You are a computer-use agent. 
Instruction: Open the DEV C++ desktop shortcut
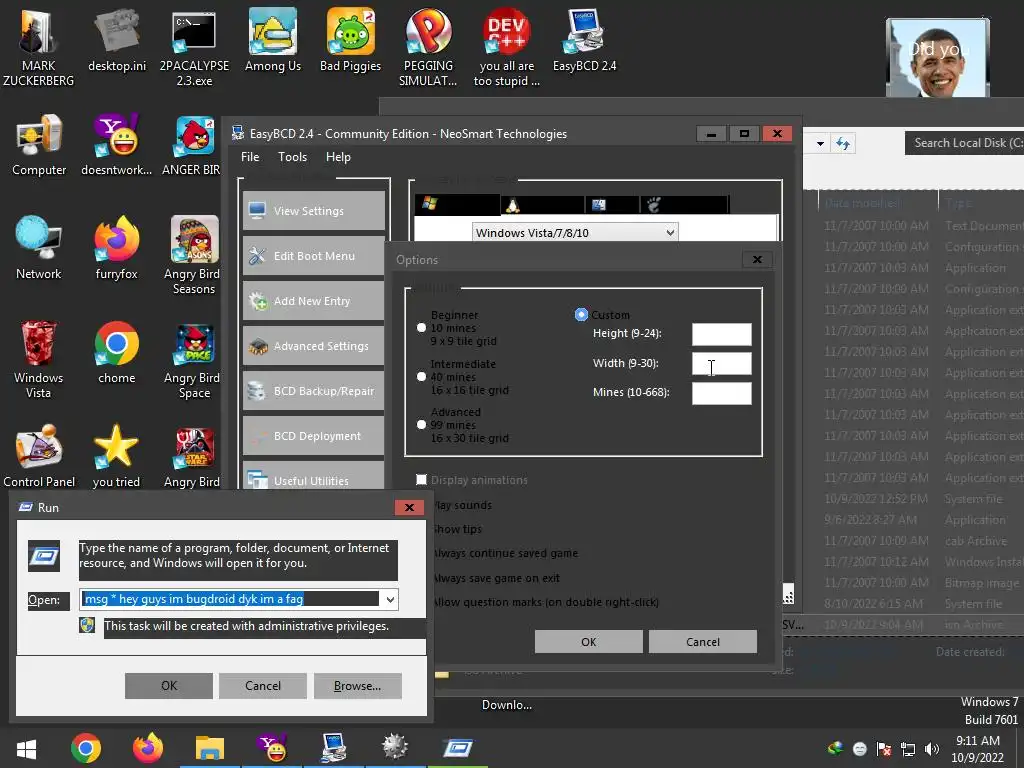click(x=507, y=47)
